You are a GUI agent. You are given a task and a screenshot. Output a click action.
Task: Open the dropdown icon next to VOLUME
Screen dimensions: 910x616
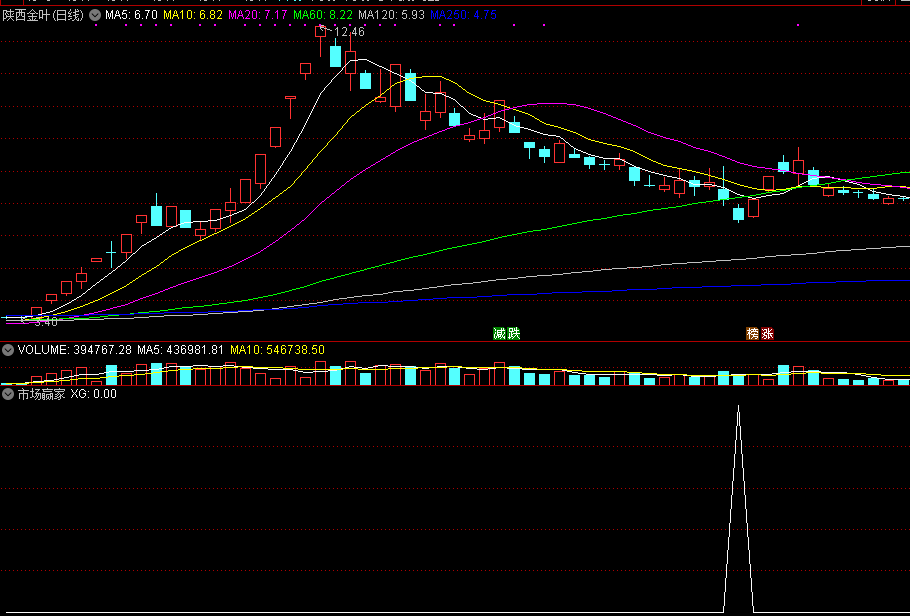click(x=8, y=350)
